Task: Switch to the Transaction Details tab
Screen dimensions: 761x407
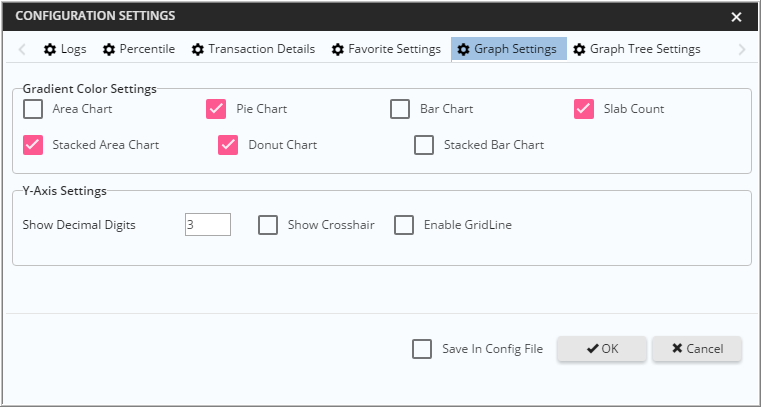Action: click(253, 49)
